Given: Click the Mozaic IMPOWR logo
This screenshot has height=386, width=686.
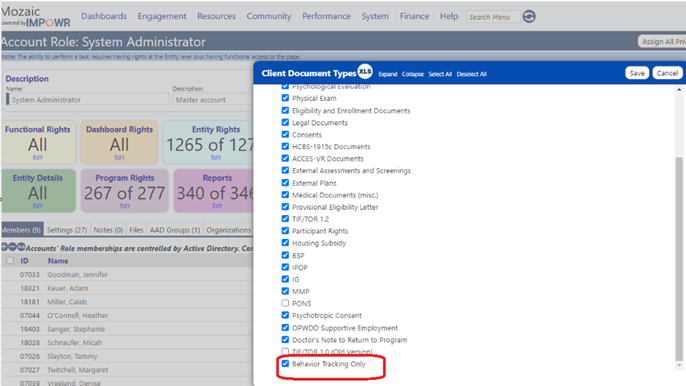Looking at the screenshot, I should [35, 17].
